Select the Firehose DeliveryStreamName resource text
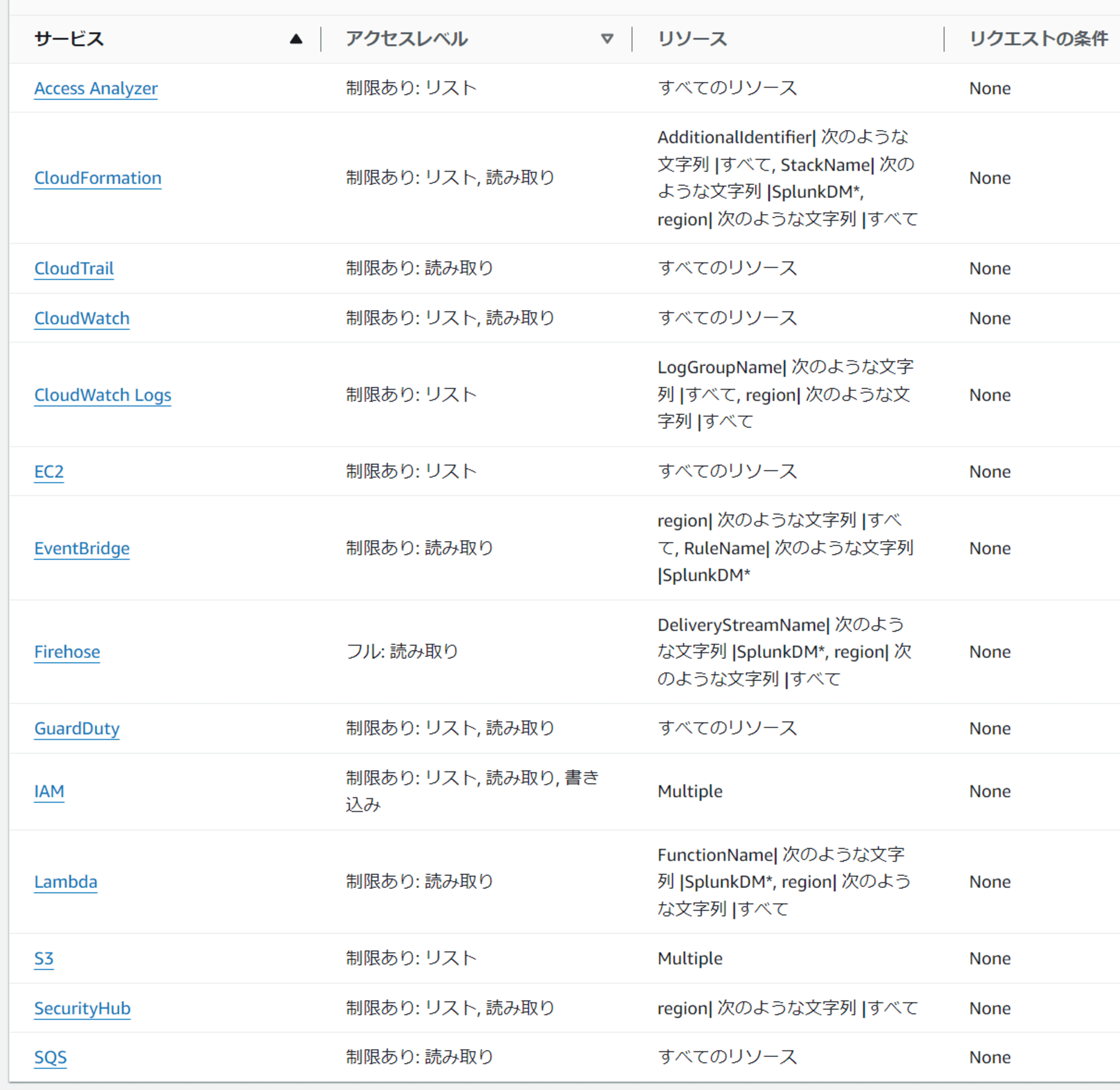Viewport: 1120px width, 1090px height. (784, 652)
